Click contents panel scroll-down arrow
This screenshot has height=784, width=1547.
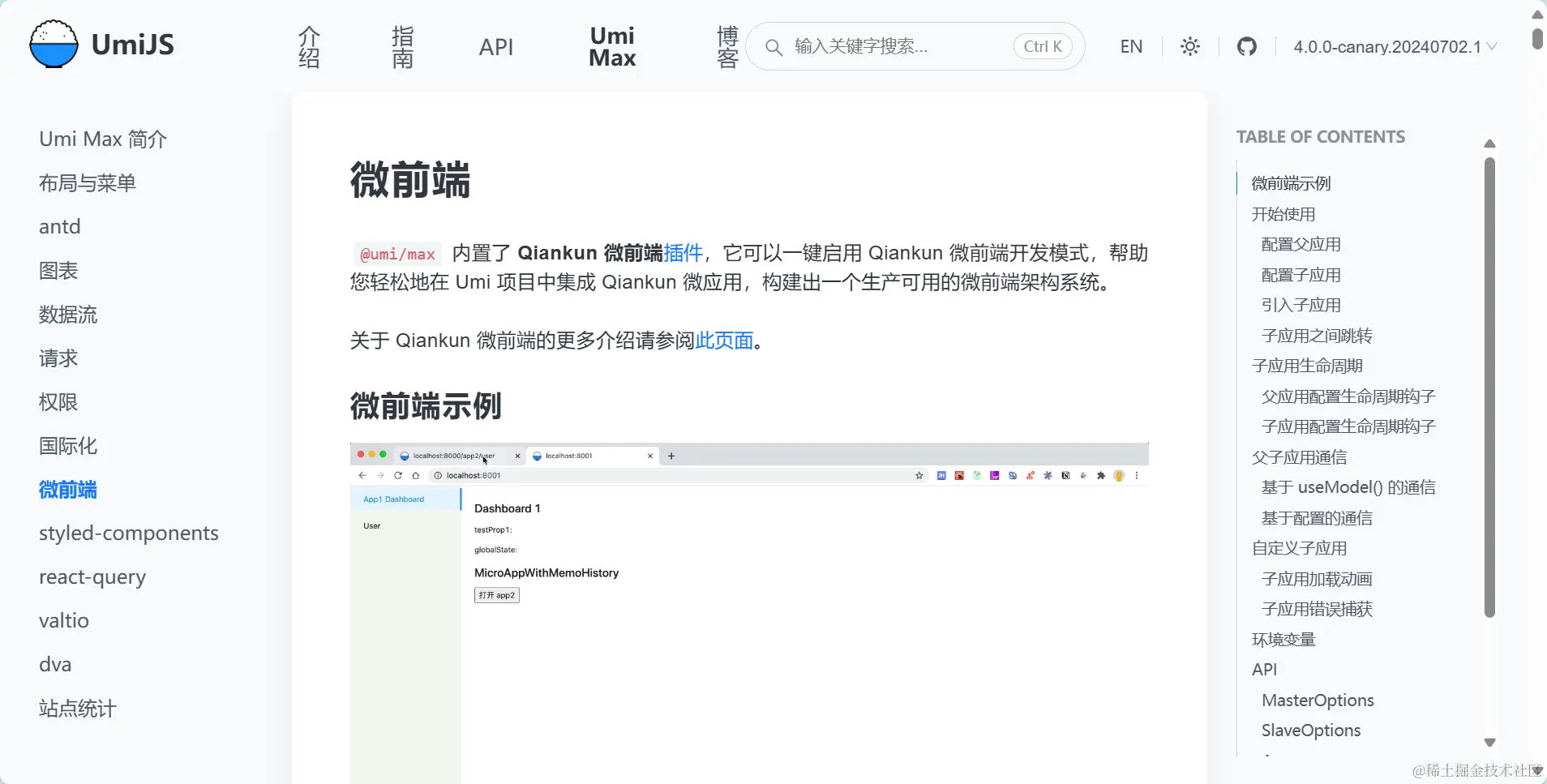pyautogui.click(x=1489, y=742)
